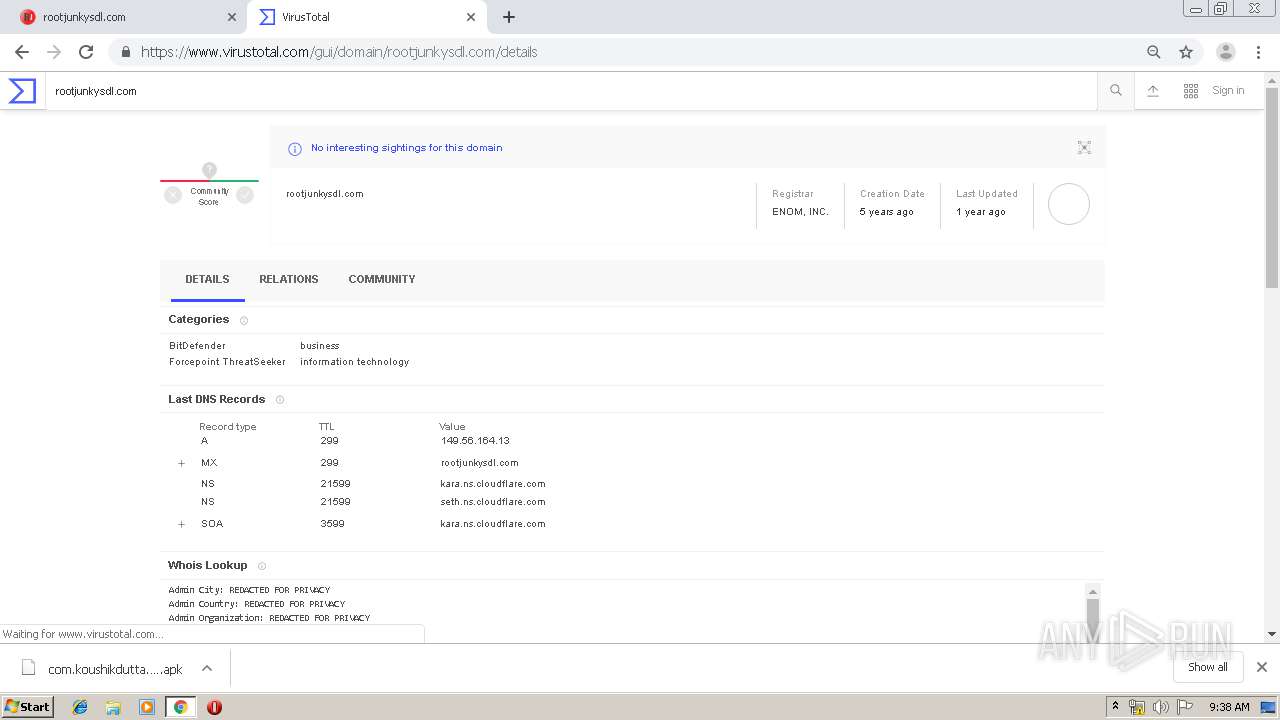This screenshot has height=720, width=1280.
Task: Click the Whois Lookup box scrollbar up arrow
Action: pos(1093,591)
